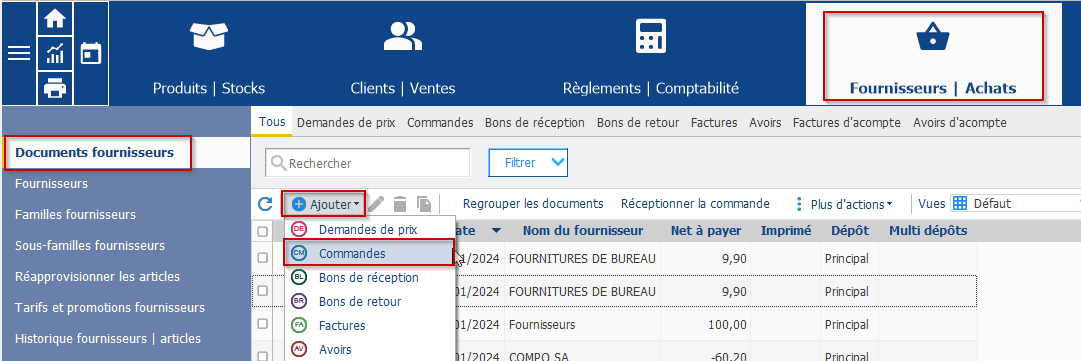Switch to the Bons de réception tab
This screenshot has width=1081, height=361.
(x=535, y=123)
